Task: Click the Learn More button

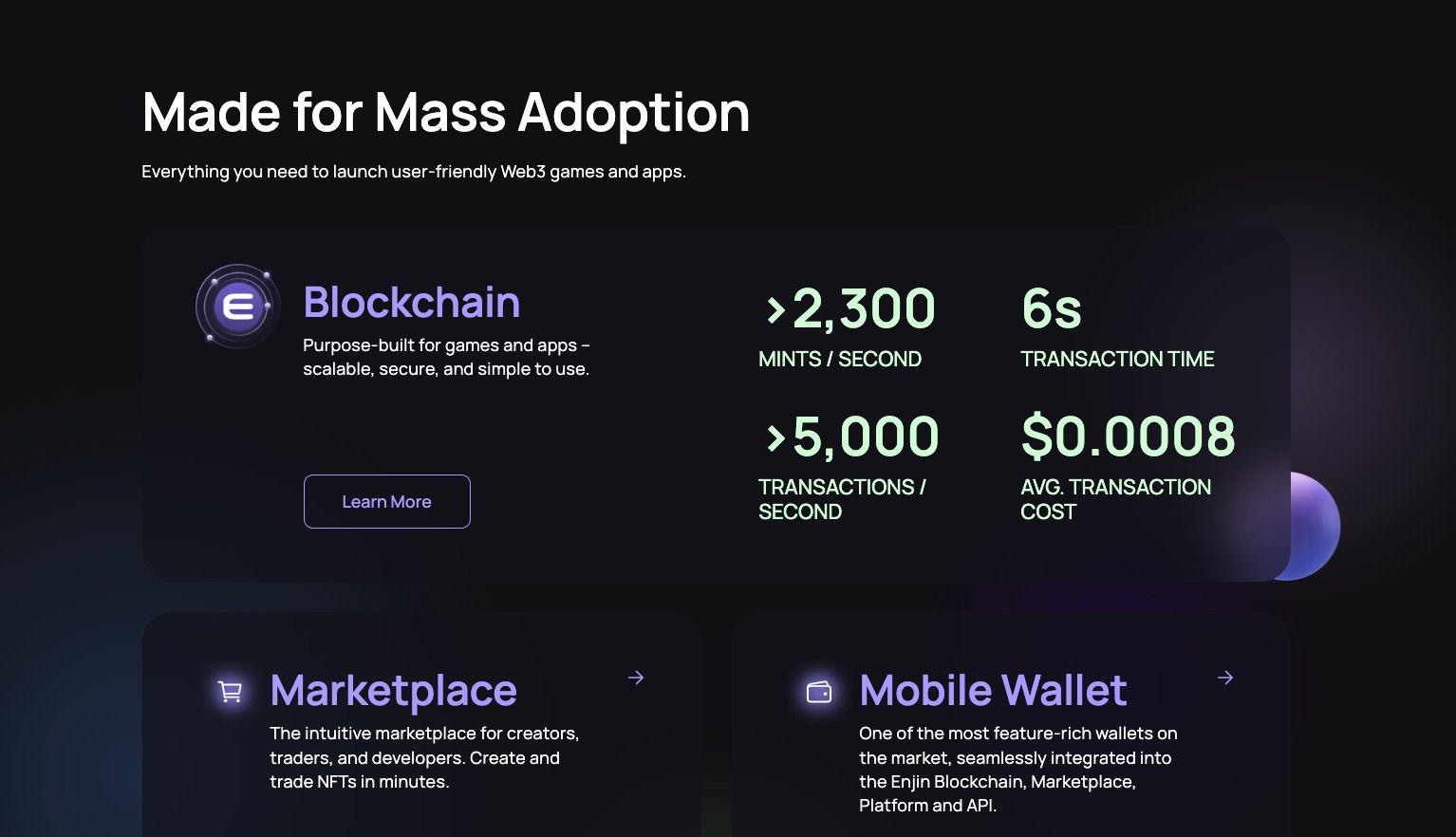Action: [386, 501]
